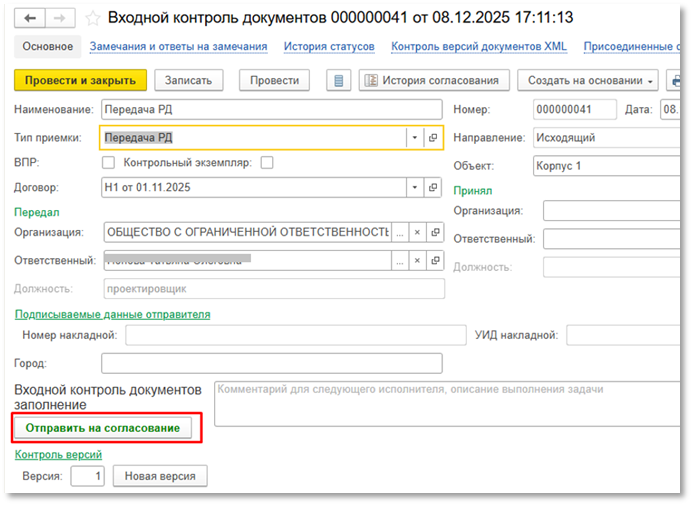
Task: Enable the Контрольный экземпляр checkbox
Action: pos(266,162)
